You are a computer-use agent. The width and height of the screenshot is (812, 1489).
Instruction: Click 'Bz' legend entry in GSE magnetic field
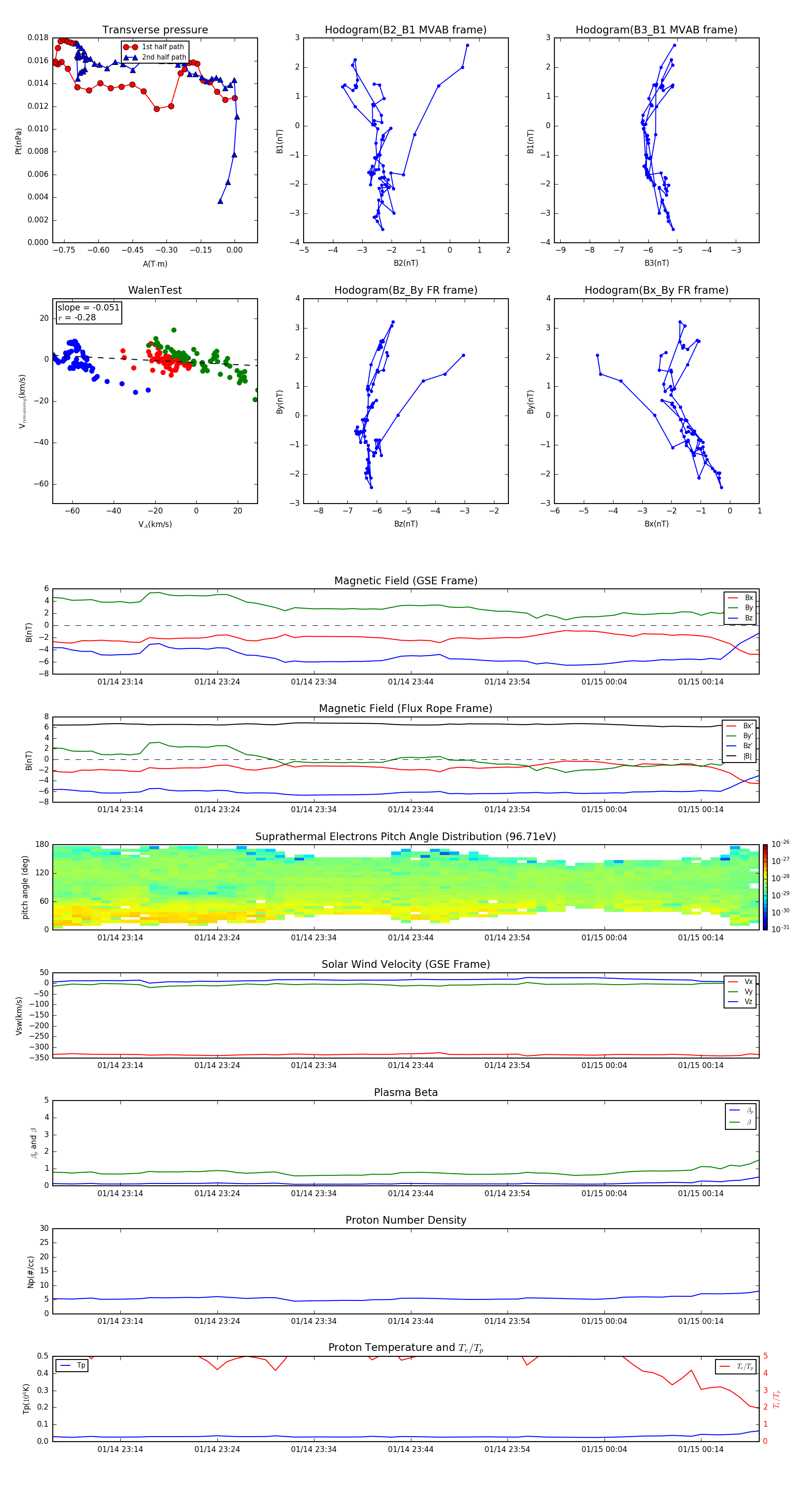[740, 618]
